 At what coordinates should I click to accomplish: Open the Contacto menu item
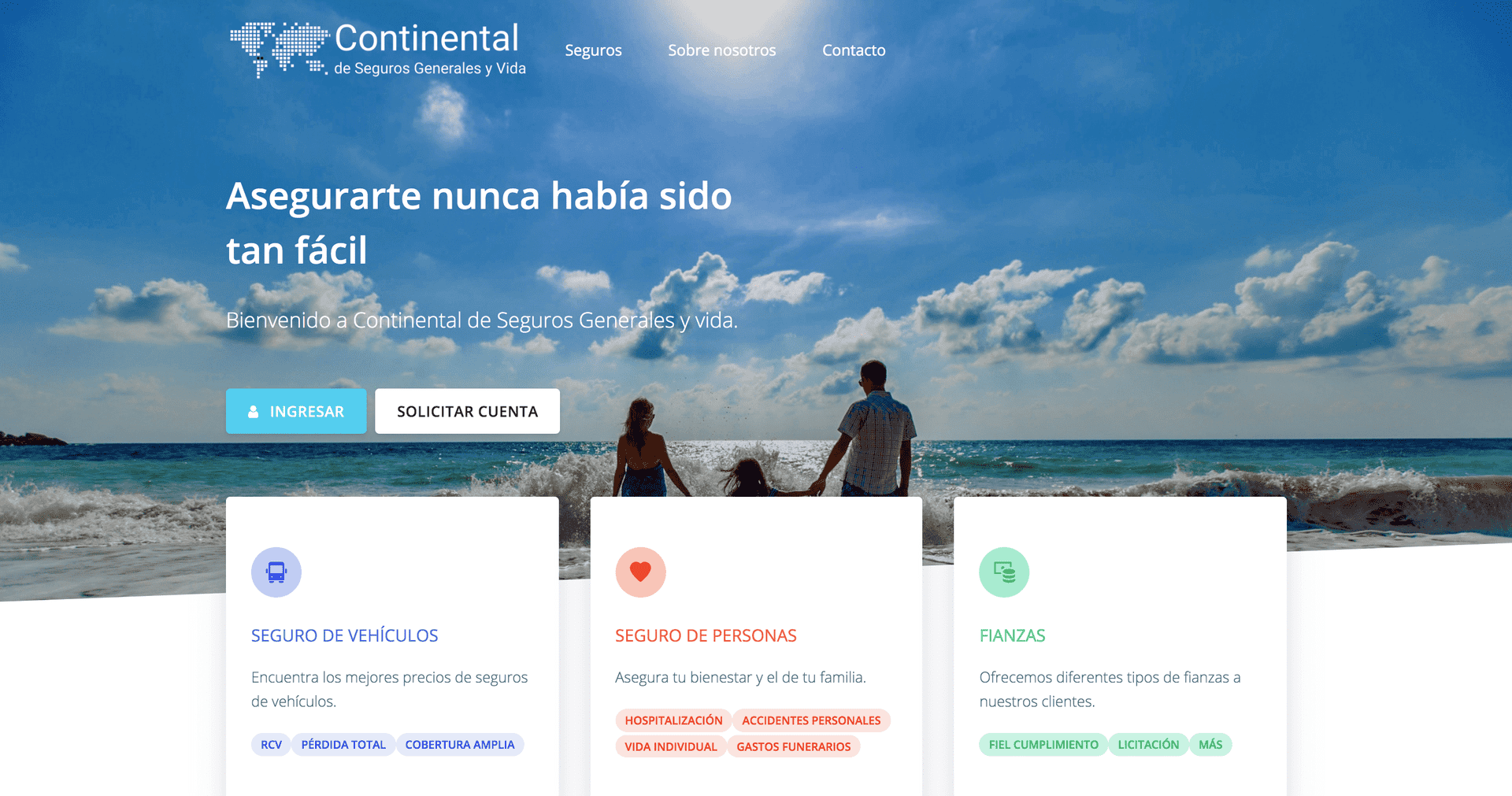coord(854,50)
